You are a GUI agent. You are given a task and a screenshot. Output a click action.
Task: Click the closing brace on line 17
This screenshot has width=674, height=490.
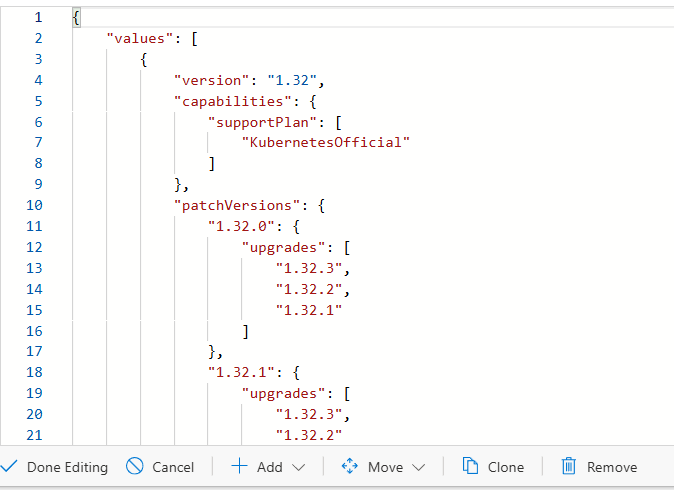click(x=212, y=352)
